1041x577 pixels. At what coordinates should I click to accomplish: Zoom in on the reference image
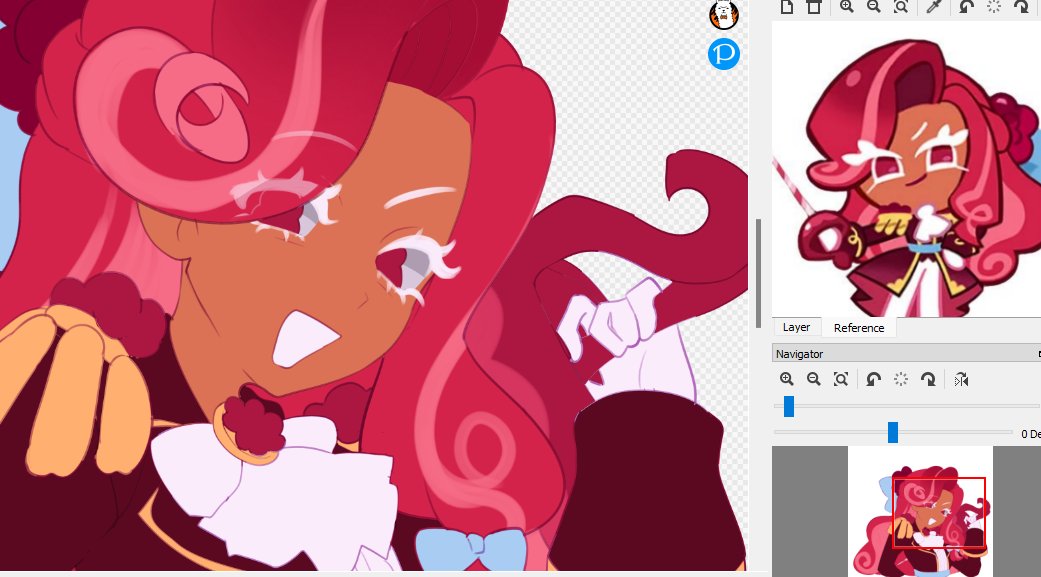(846, 7)
